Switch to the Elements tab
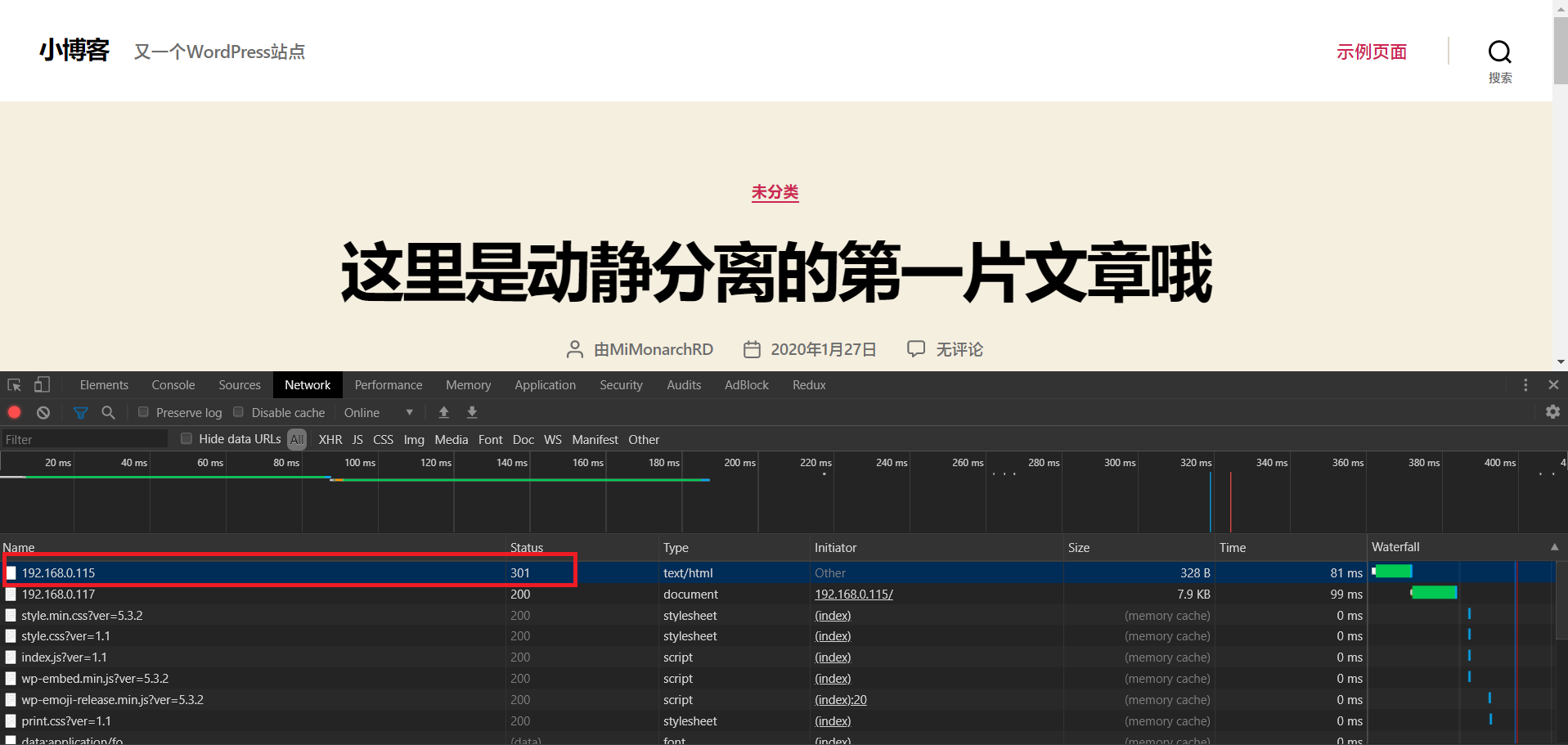1568x745 pixels. 104,384
